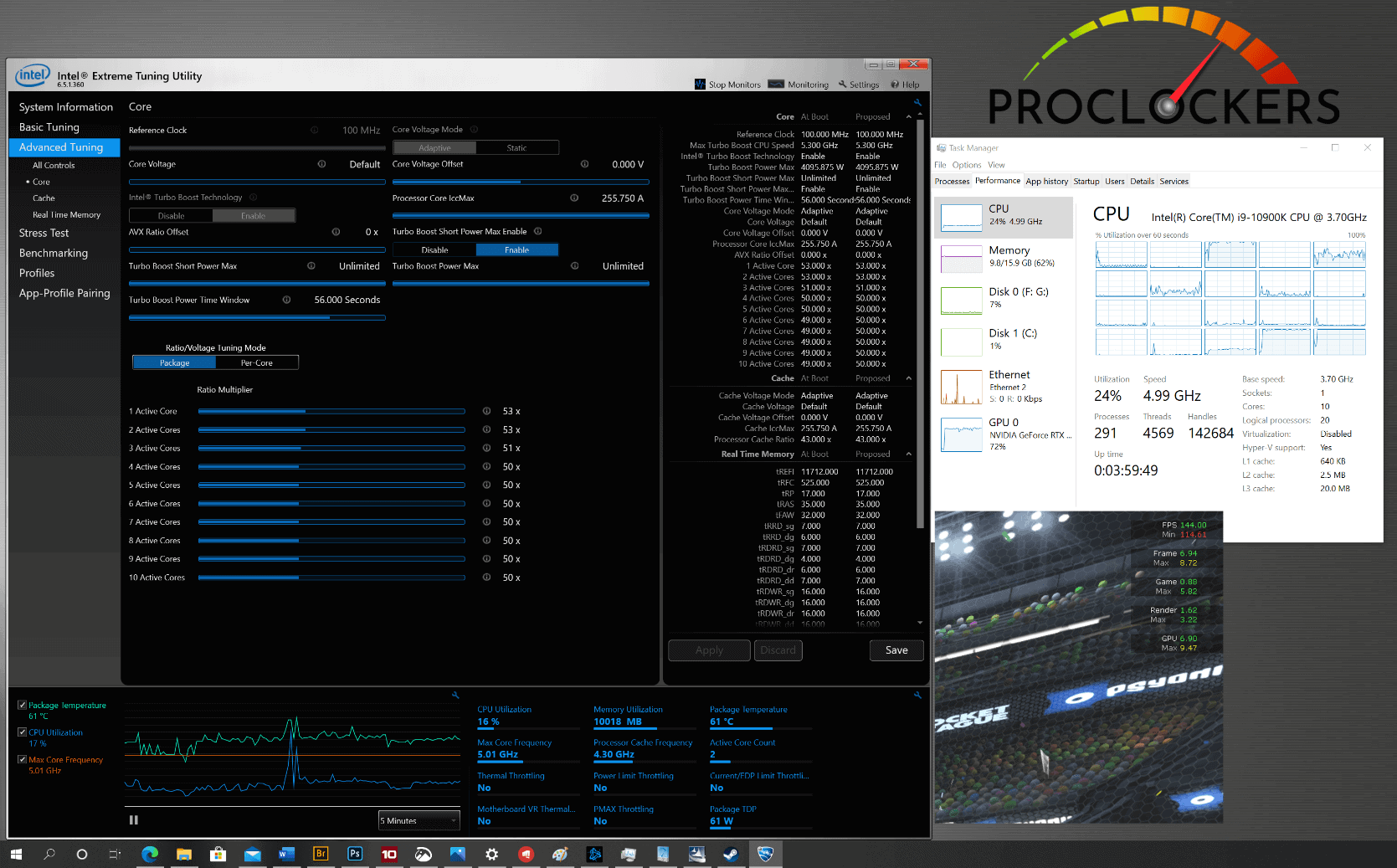The width and height of the screenshot is (1397, 868).
Task: Pause the monitoring graph
Action: tap(133, 820)
